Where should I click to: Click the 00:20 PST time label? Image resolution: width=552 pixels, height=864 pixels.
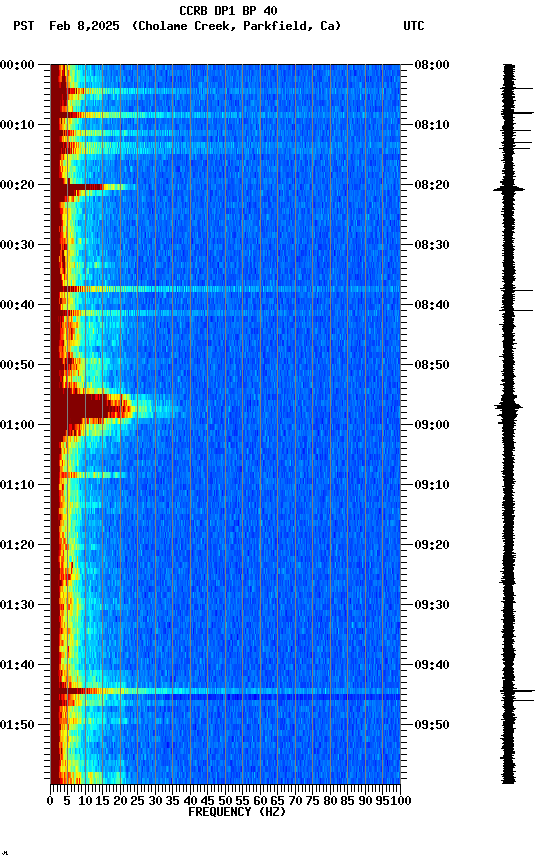tap(17, 185)
